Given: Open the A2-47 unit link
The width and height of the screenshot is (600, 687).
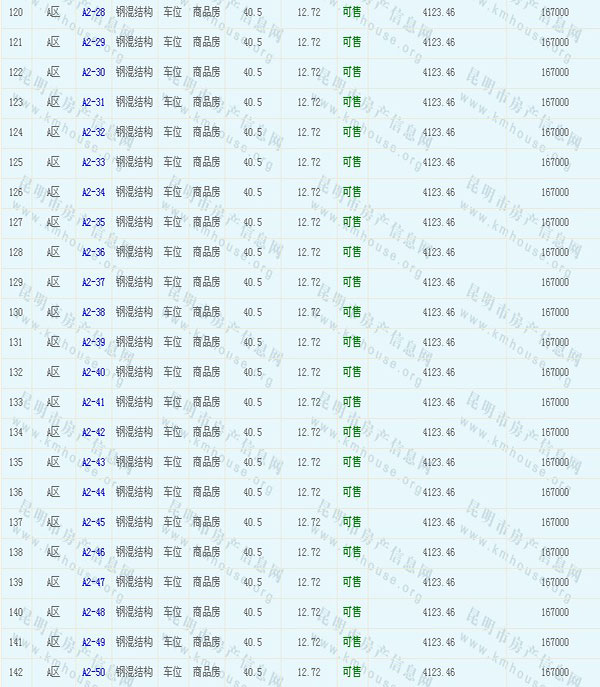Looking at the screenshot, I should pyautogui.click(x=93, y=582).
